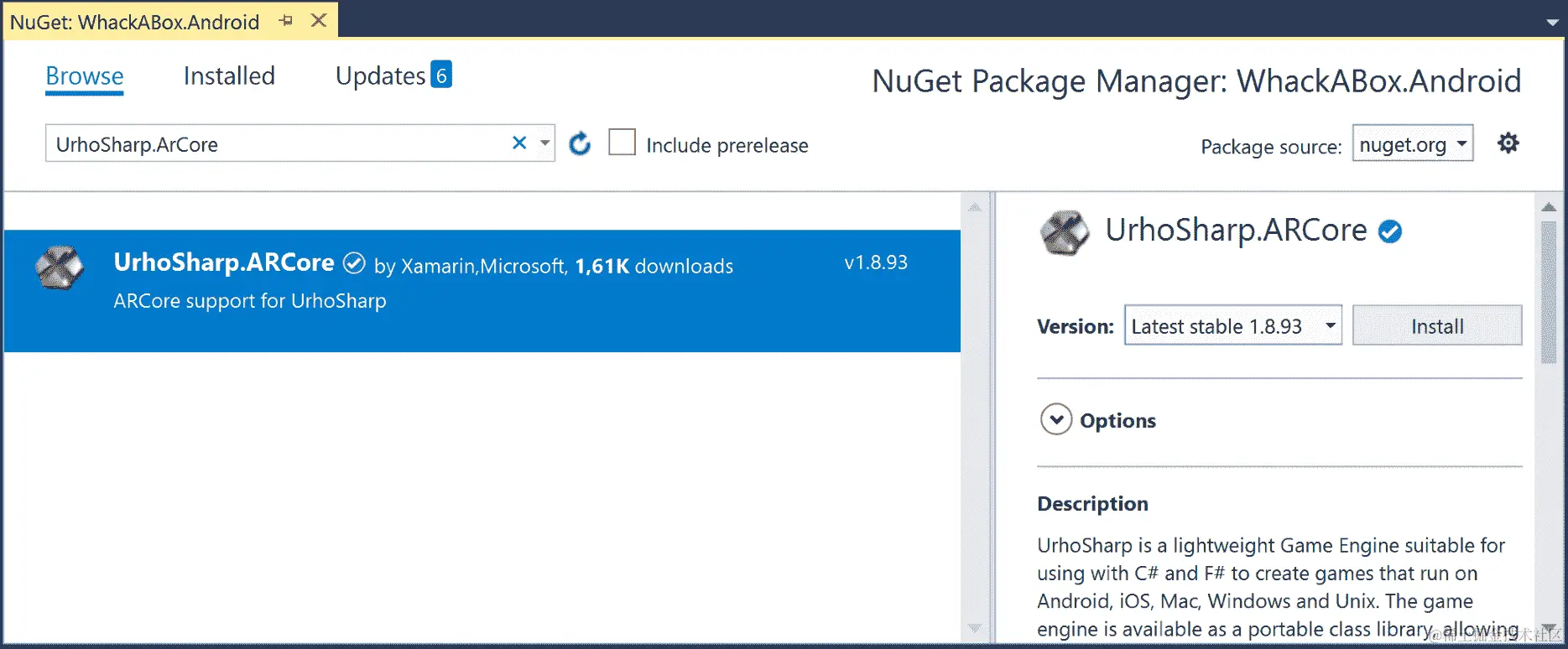Click 'ARCore support for UrhoSharp' description
1568x649 pixels.
click(x=250, y=300)
